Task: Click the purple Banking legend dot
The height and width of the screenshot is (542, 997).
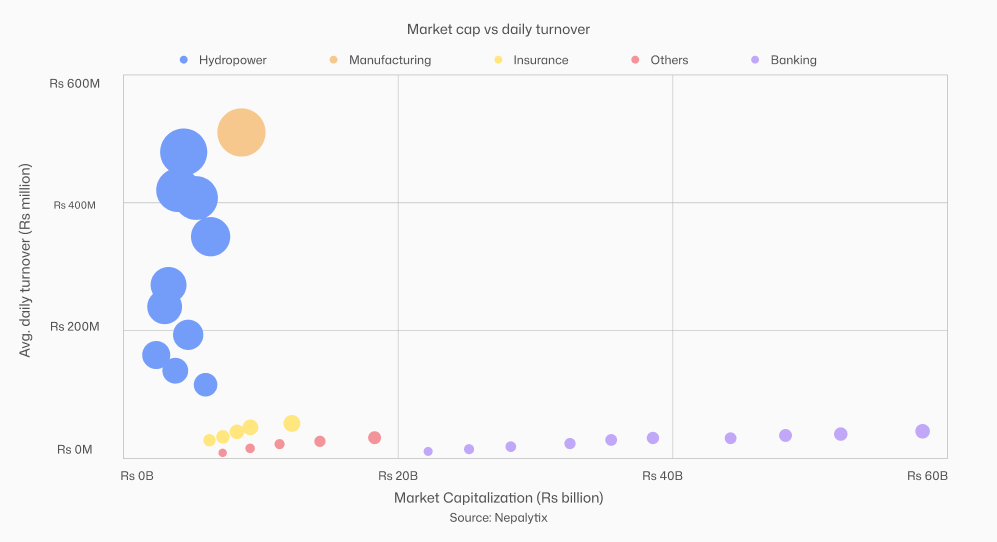Action: (755, 60)
